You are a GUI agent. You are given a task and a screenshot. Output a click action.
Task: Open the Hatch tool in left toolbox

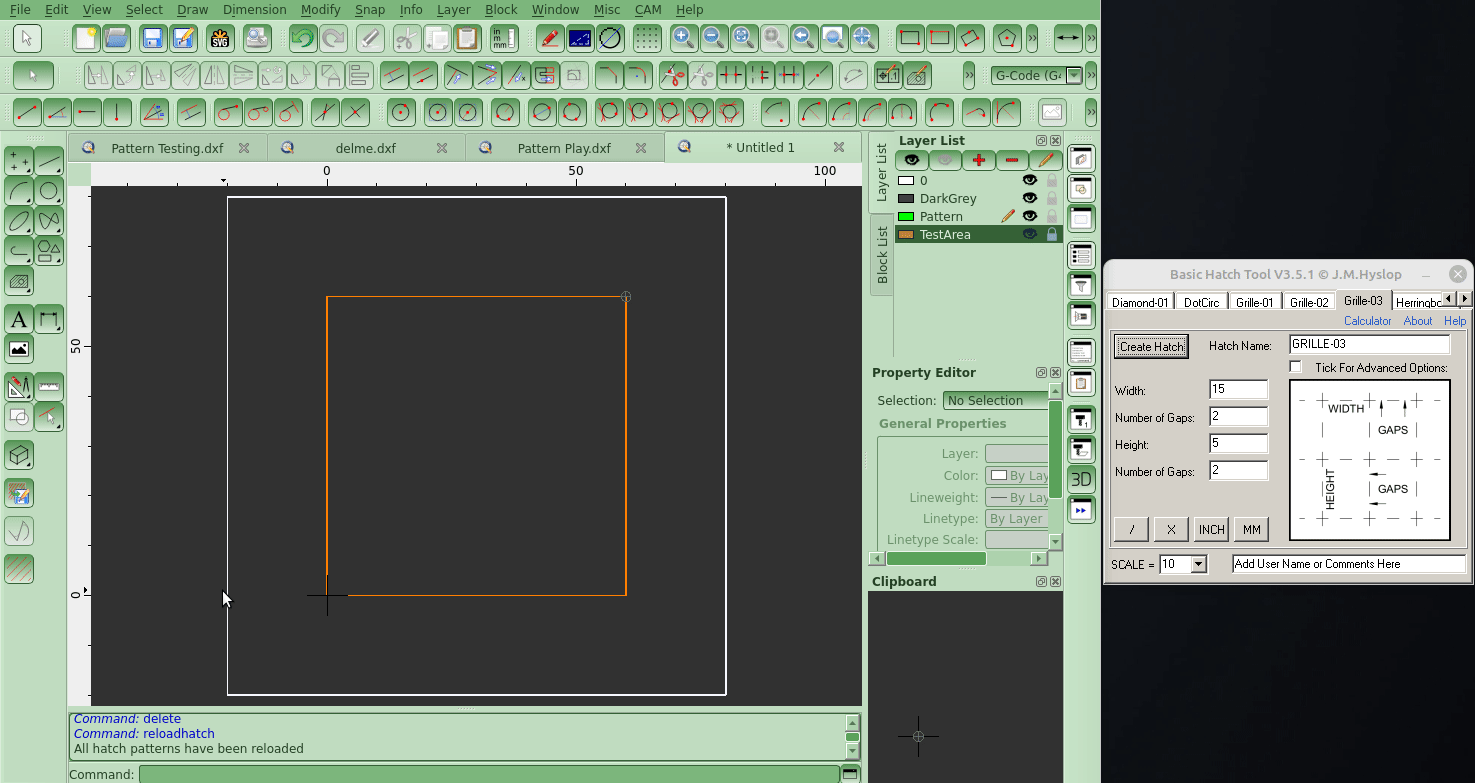coord(18,282)
